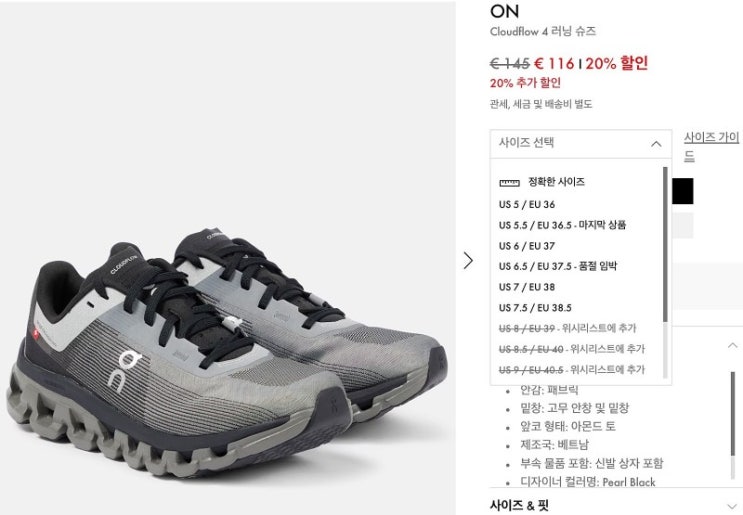Select size US 5 / EU 36
This screenshot has width=743, height=515.
526,204
